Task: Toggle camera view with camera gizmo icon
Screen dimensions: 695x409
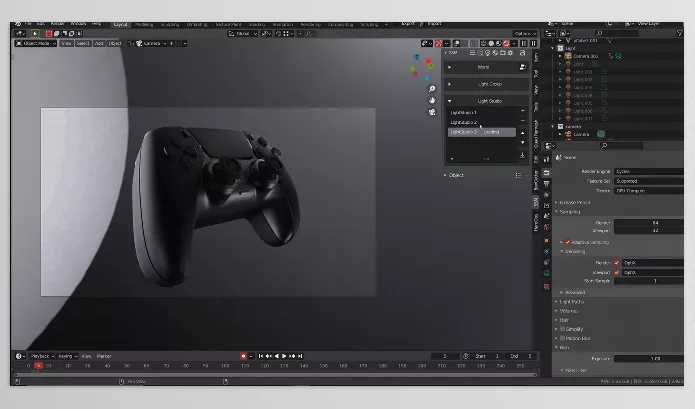Action: pyautogui.click(x=432, y=112)
